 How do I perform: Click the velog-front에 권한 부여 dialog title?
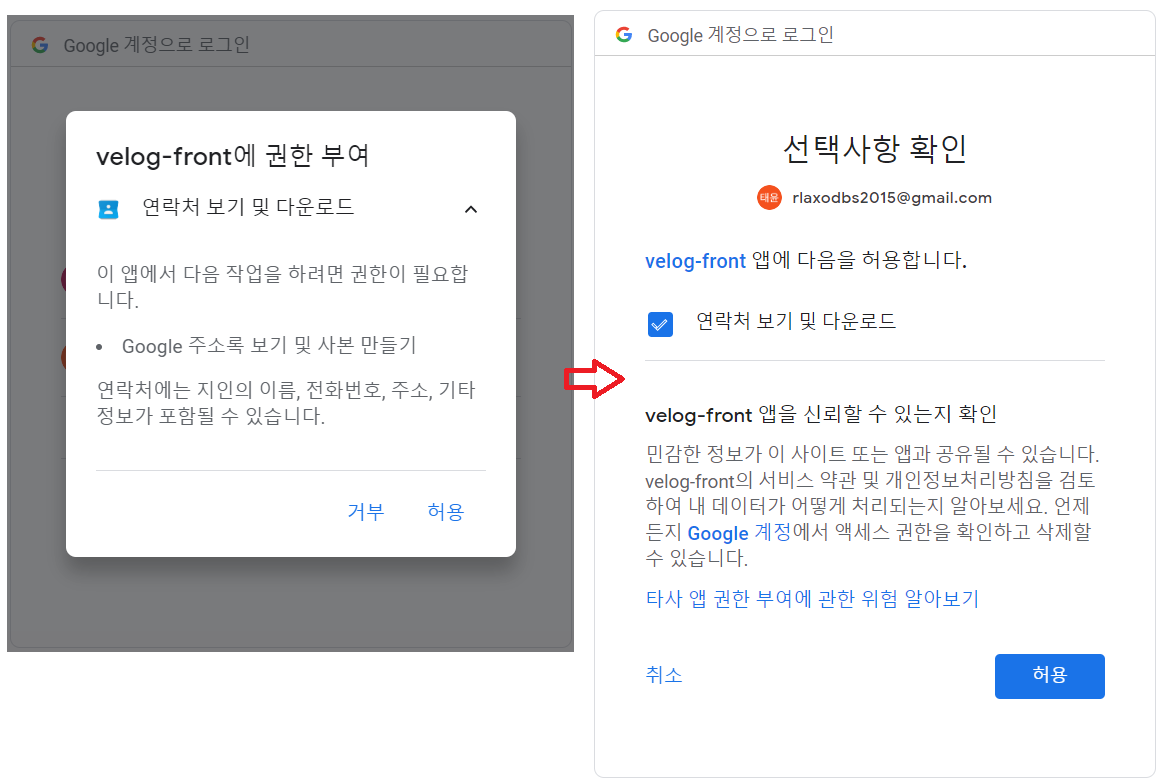pos(232,156)
